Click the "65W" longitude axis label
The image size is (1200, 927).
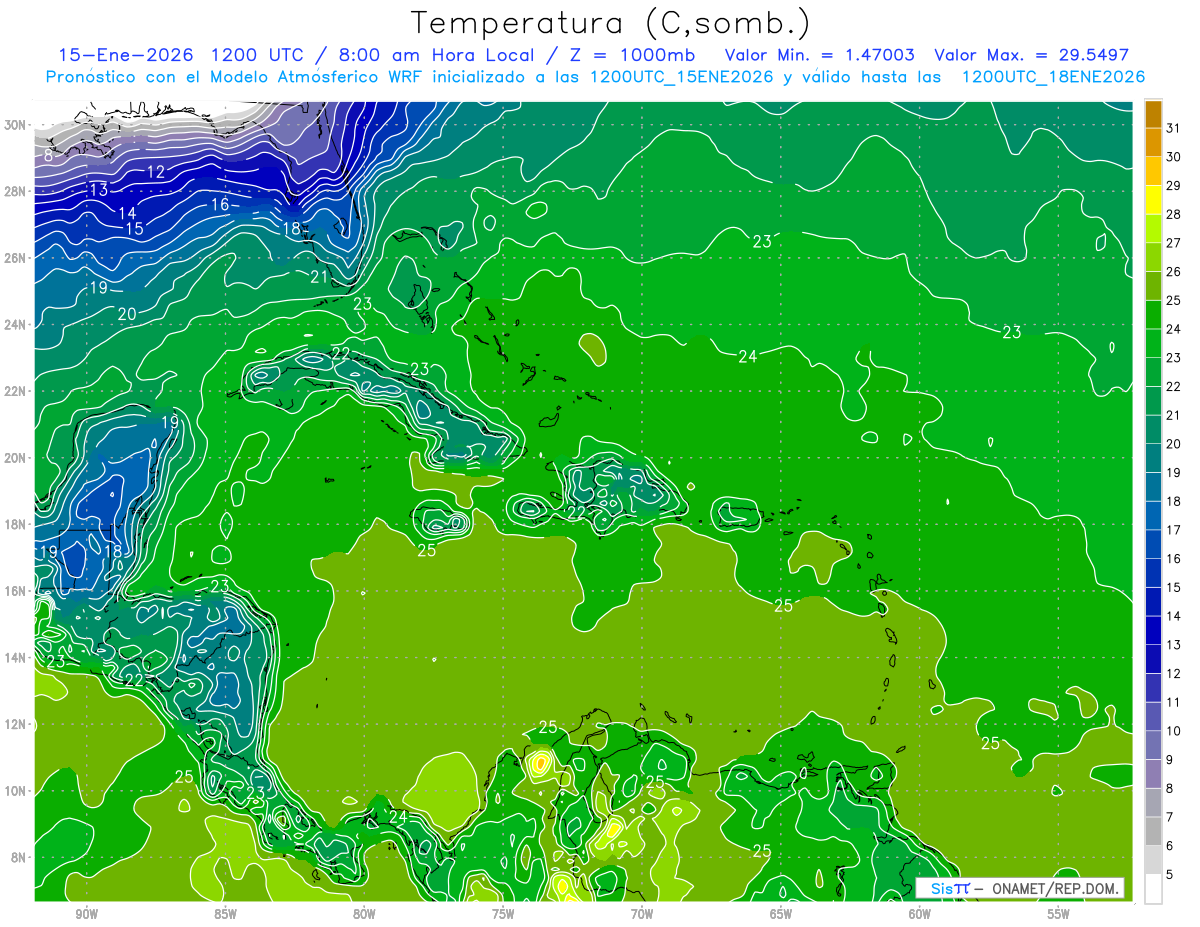click(x=781, y=914)
